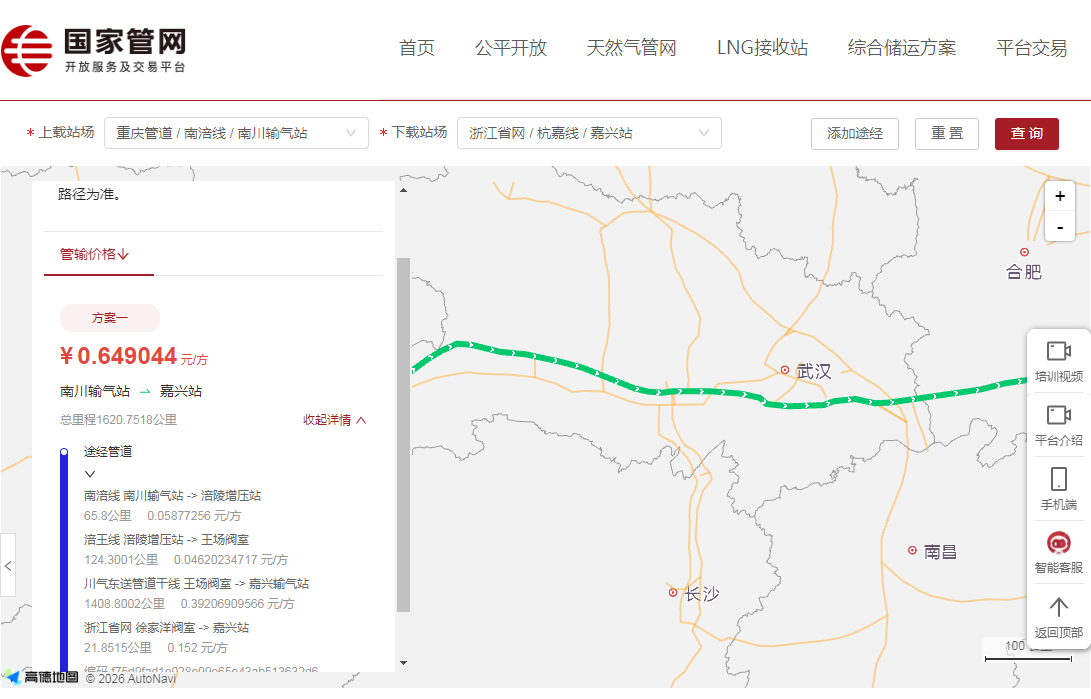Click the 返回顶部 back-to-top arrow
The height and width of the screenshot is (699, 1091).
click(1058, 615)
